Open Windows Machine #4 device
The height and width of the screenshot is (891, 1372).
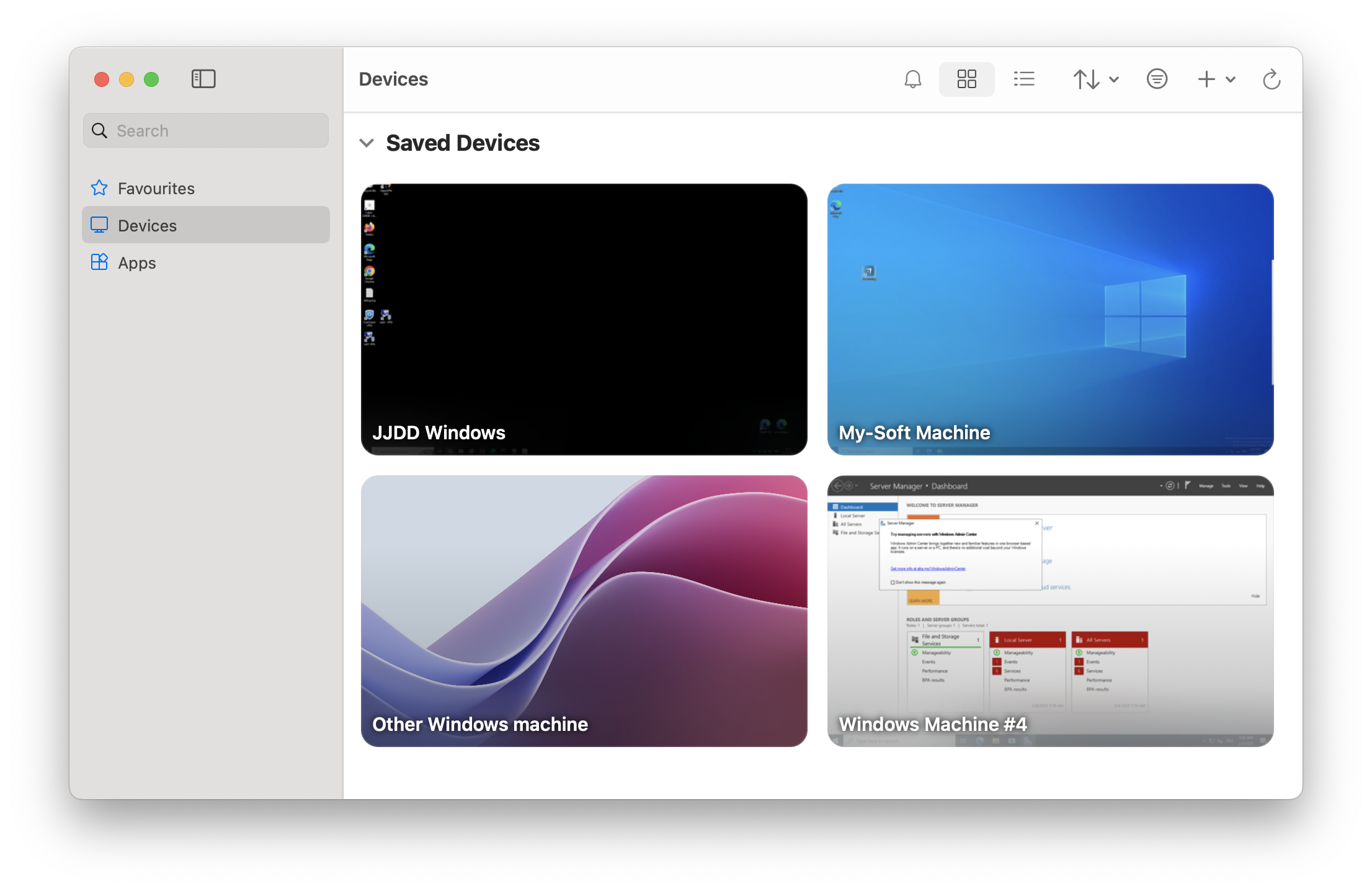coord(1050,611)
